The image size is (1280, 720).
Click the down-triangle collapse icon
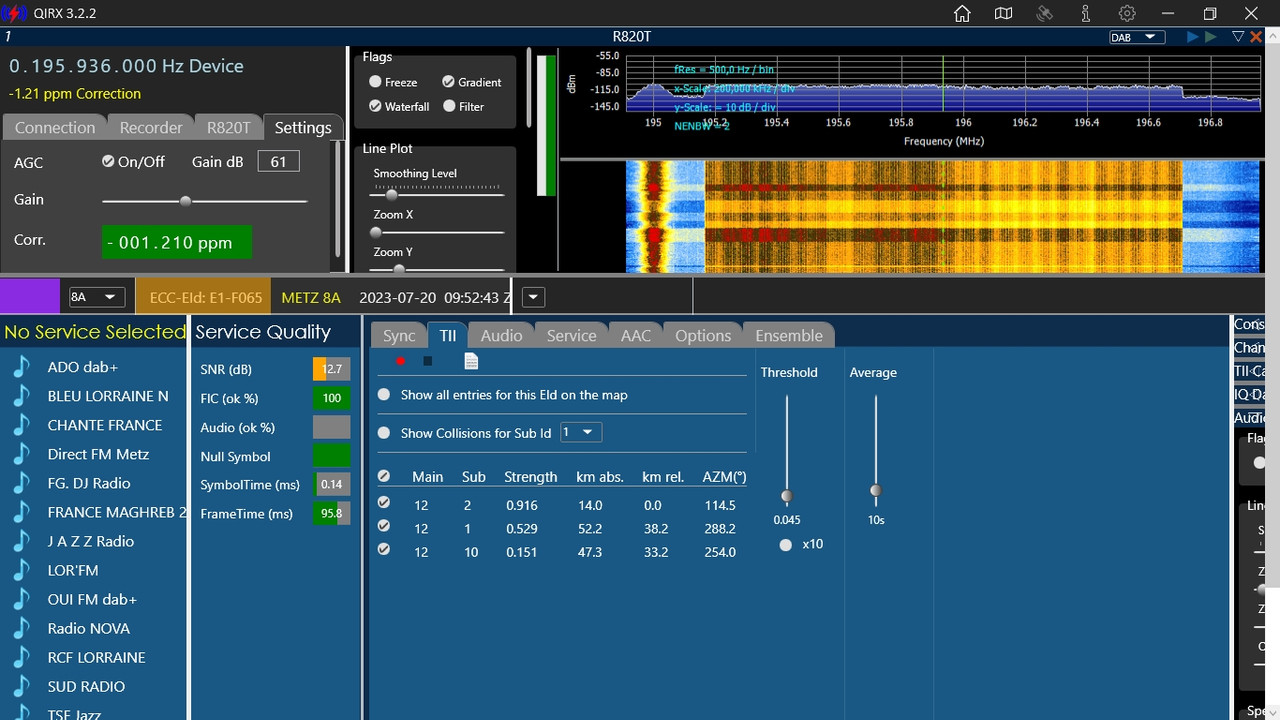pos(1238,37)
